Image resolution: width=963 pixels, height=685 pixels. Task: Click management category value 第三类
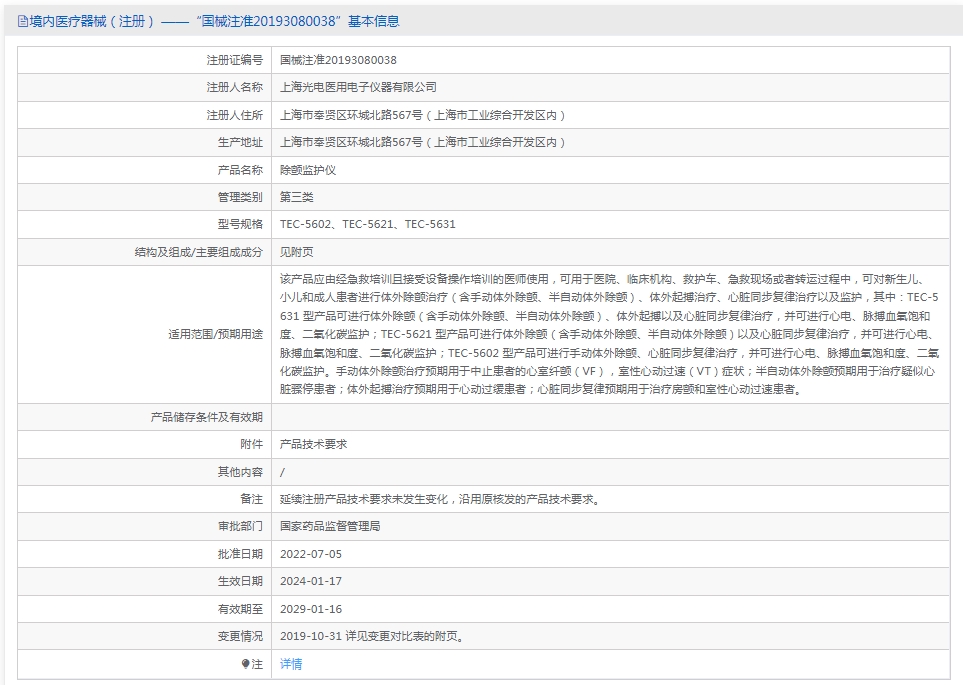[296, 197]
